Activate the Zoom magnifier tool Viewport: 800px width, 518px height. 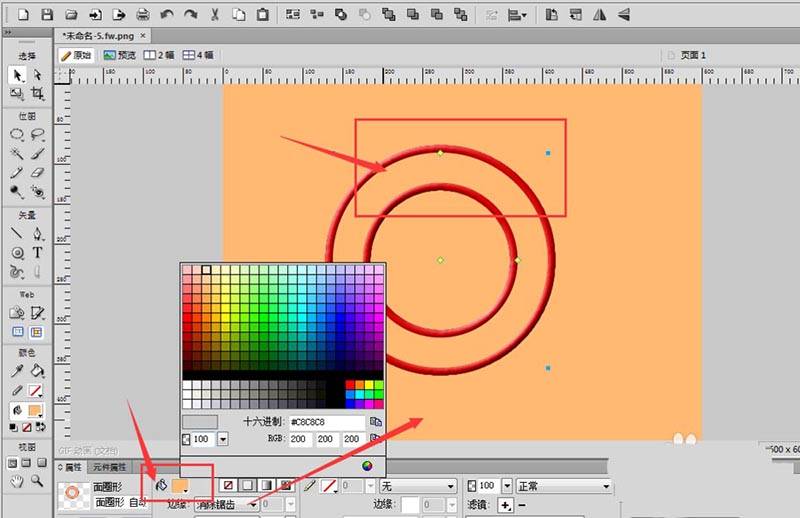38,481
